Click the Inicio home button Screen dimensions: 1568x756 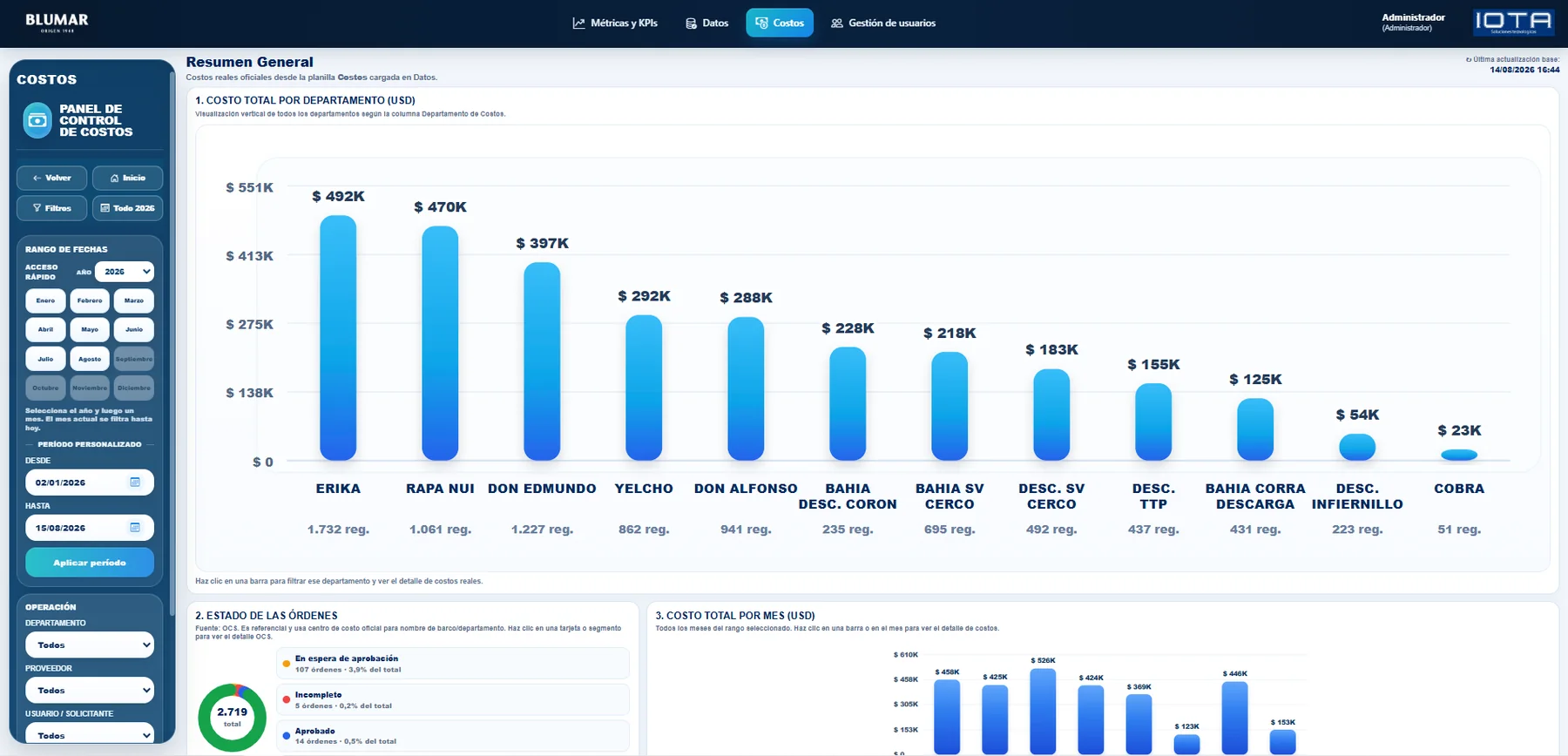click(127, 178)
